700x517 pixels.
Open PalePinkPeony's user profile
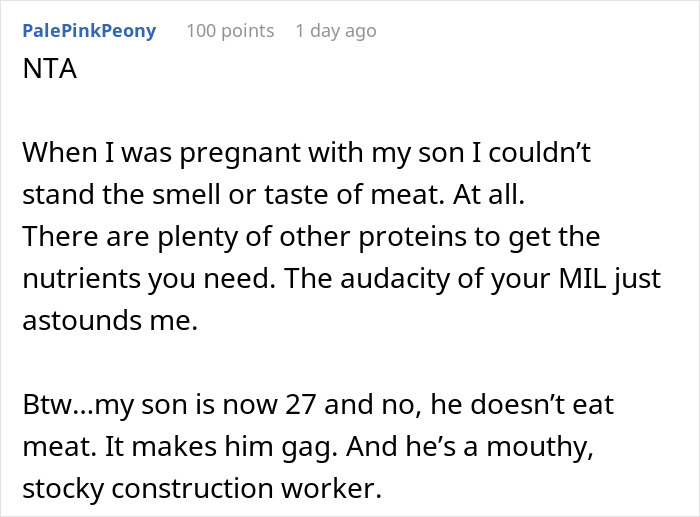click(89, 31)
